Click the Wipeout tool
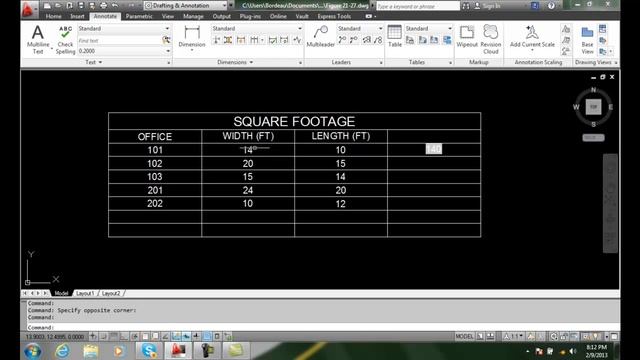The image size is (640, 360). pyautogui.click(x=467, y=36)
